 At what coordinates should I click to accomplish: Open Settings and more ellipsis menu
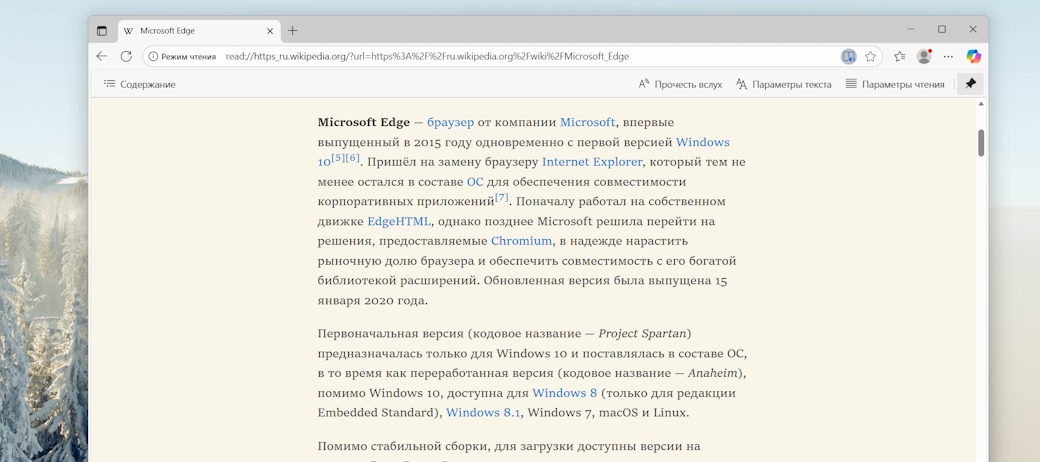tap(948, 57)
